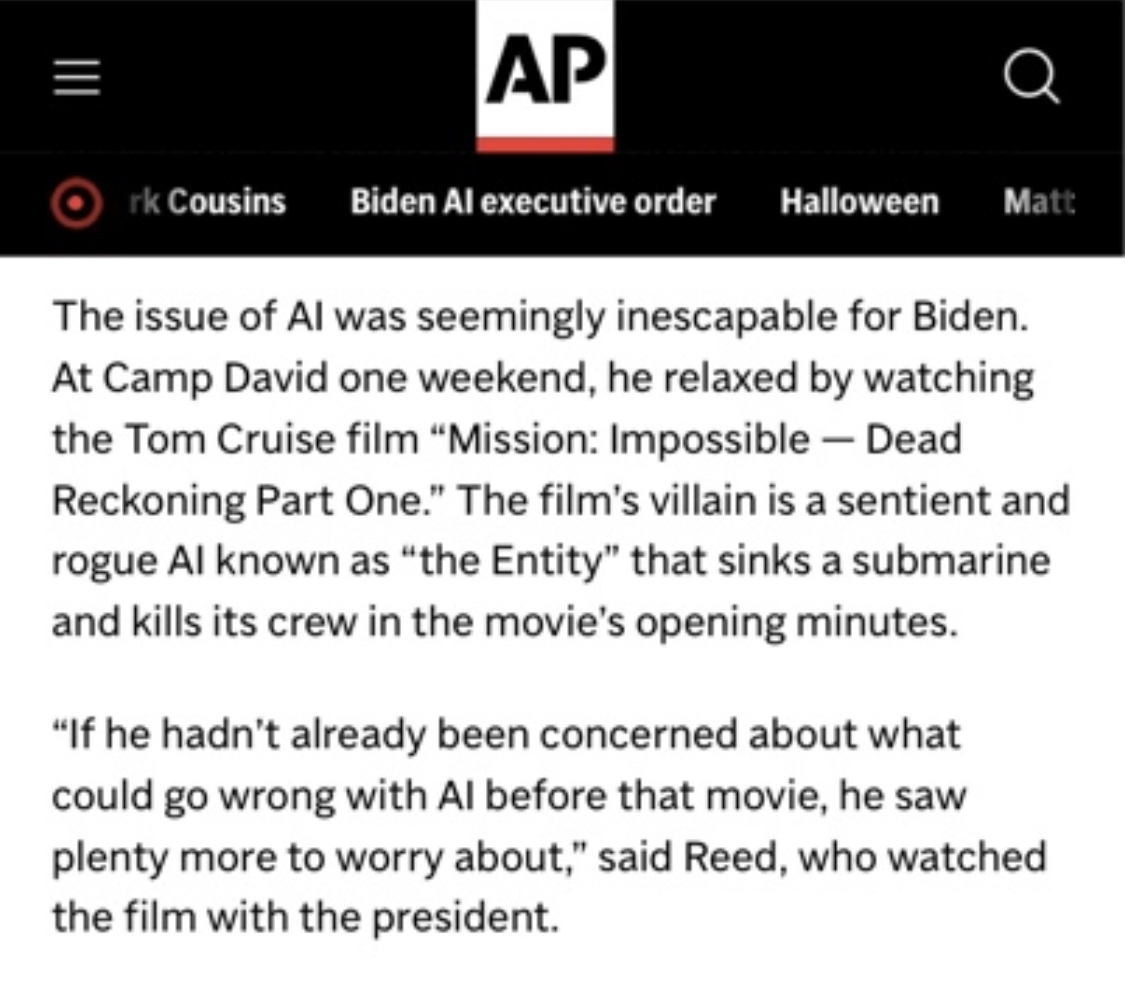The height and width of the screenshot is (996, 1125).
Task: Open the search magnifier icon
Action: coord(1031,76)
